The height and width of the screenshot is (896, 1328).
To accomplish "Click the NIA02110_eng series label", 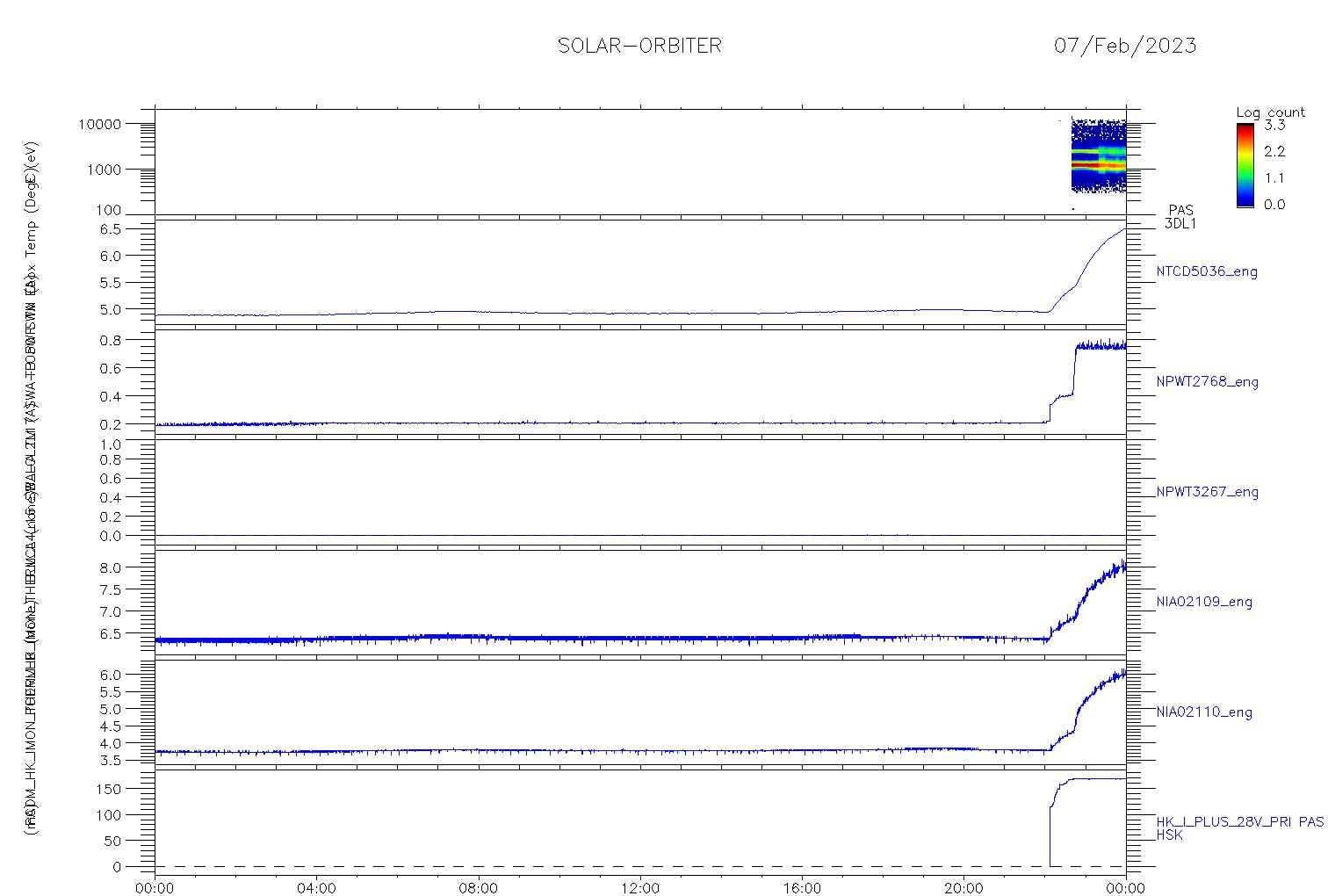I will 1204,712.
